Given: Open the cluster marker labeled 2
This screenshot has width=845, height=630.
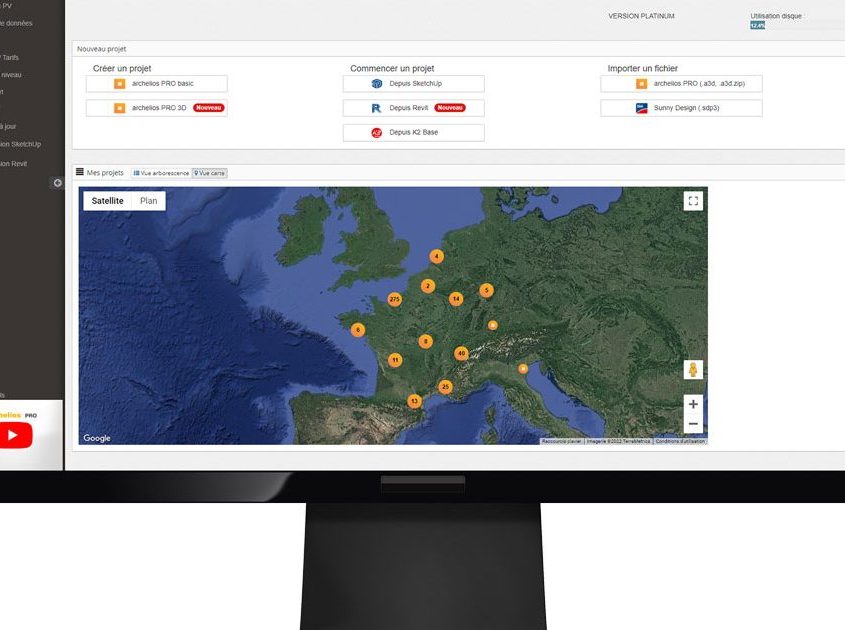Looking at the screenshot, I should (x=428, y=286).
